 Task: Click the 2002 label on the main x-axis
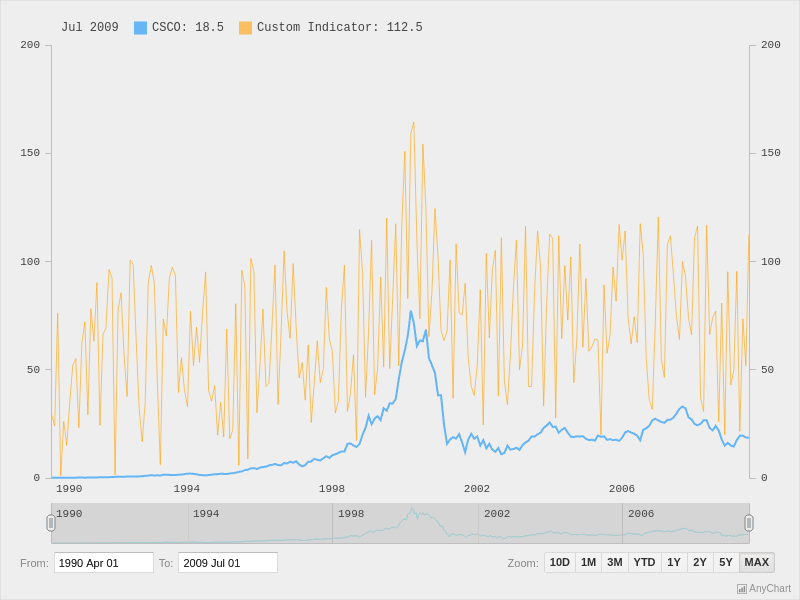coord(477,489)
